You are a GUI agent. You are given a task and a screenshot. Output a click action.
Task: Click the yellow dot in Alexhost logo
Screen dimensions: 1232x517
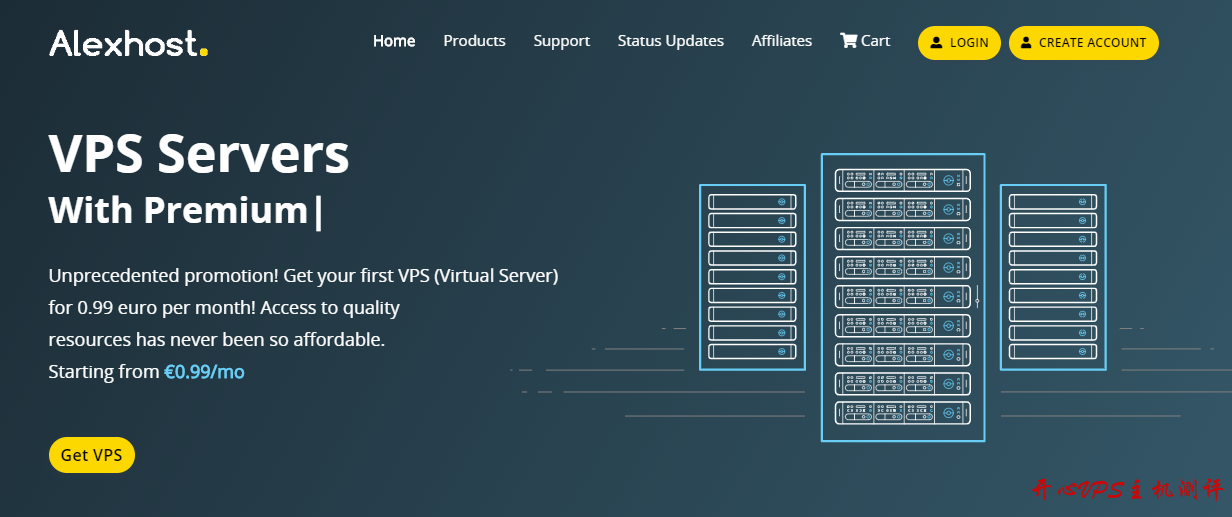click(x=204, y=53)
